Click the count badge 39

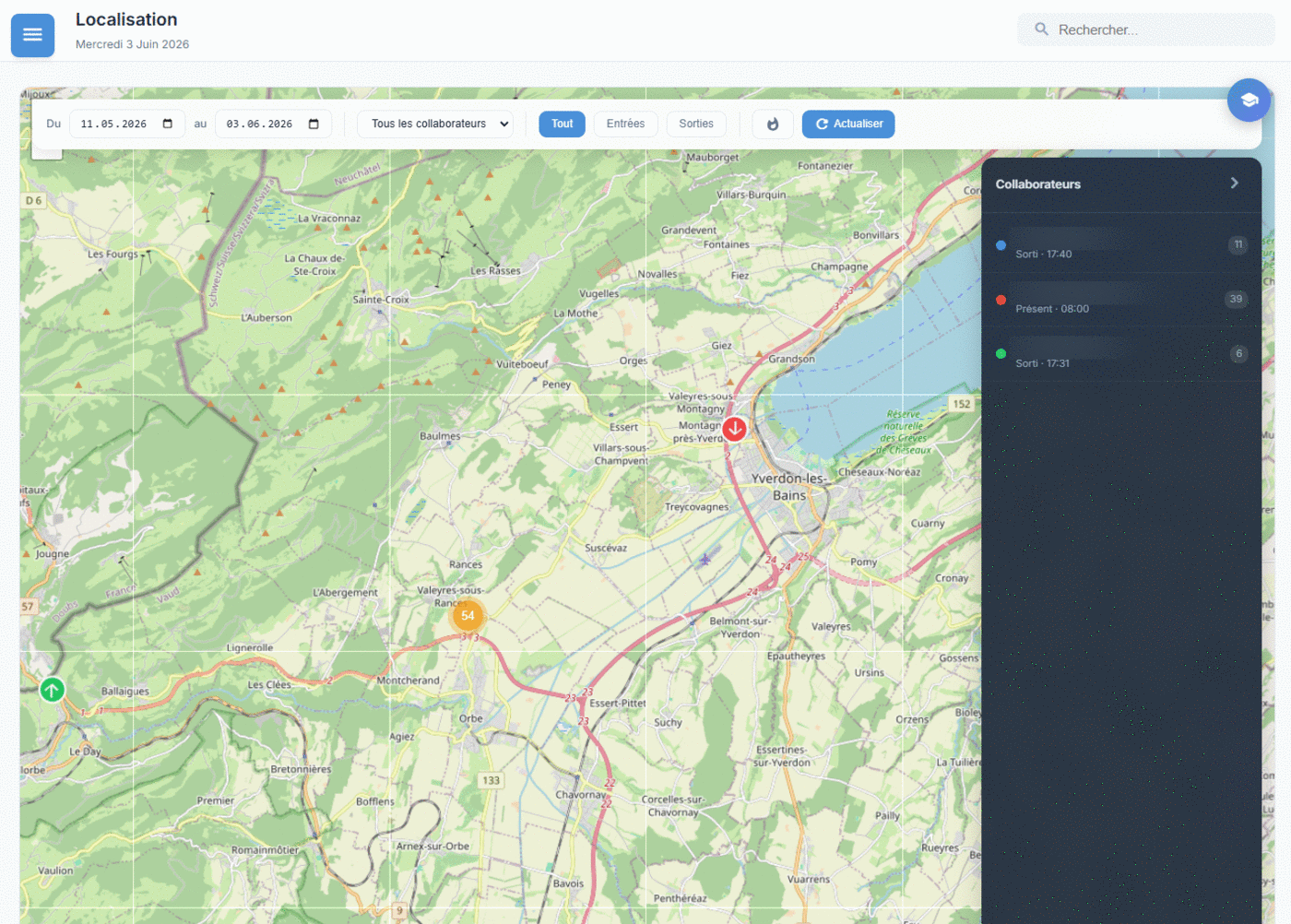[1236, 299]
